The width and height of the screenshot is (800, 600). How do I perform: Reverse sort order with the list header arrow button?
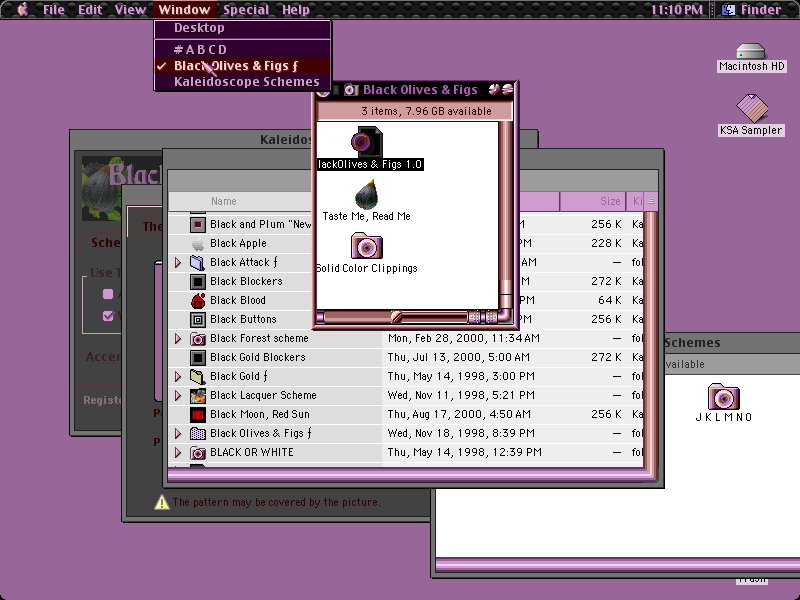[651, 201]
